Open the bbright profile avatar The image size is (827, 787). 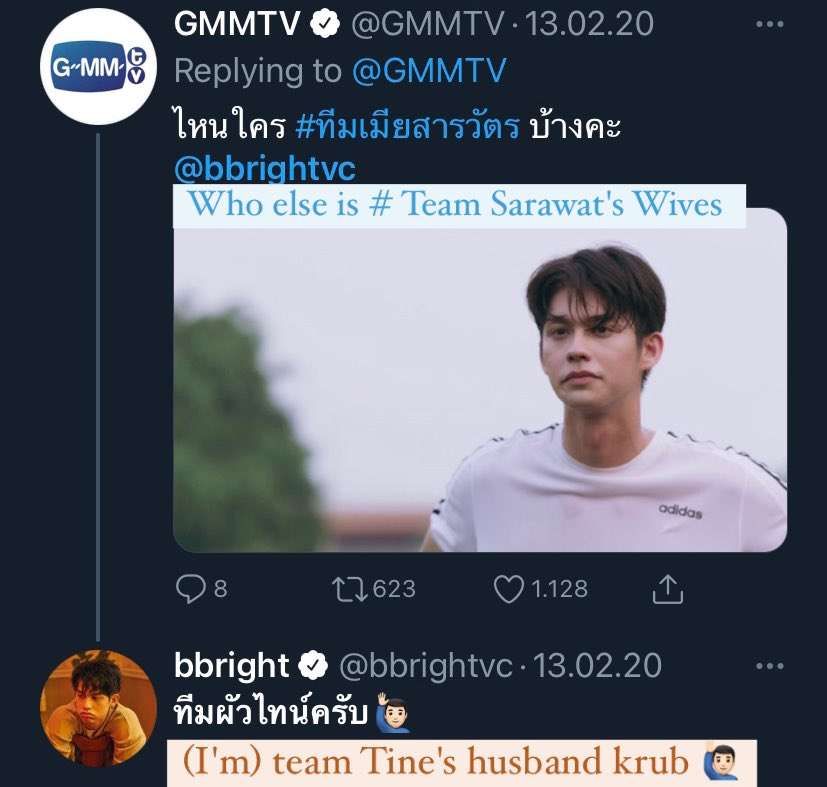click(98, 708)
